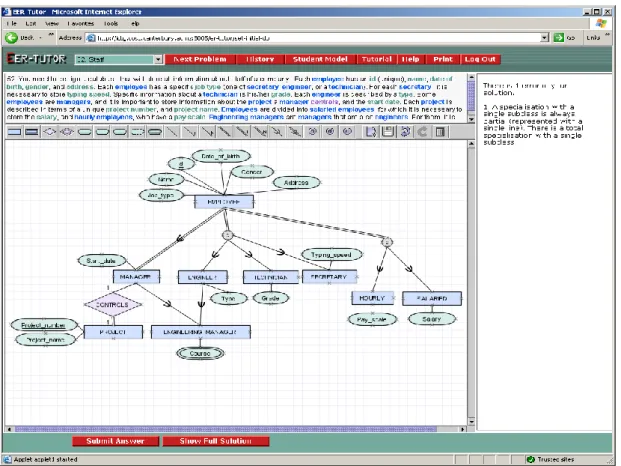Click the problem text scroll-down arrow
This screenshot has width=621, height=466.
(471, 118)
